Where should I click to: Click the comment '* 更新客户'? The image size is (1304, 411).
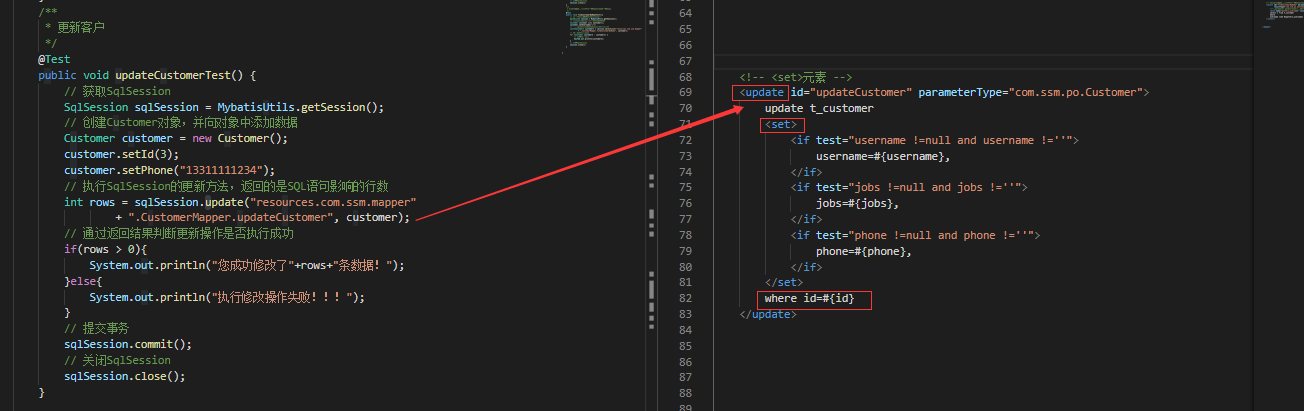(74, 27)
